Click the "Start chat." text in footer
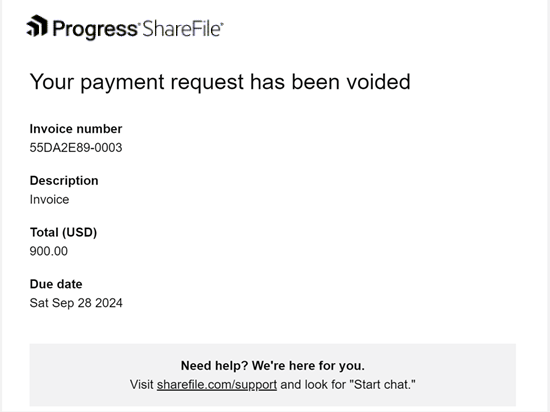The image size is (550, 412). click(383, 385)
